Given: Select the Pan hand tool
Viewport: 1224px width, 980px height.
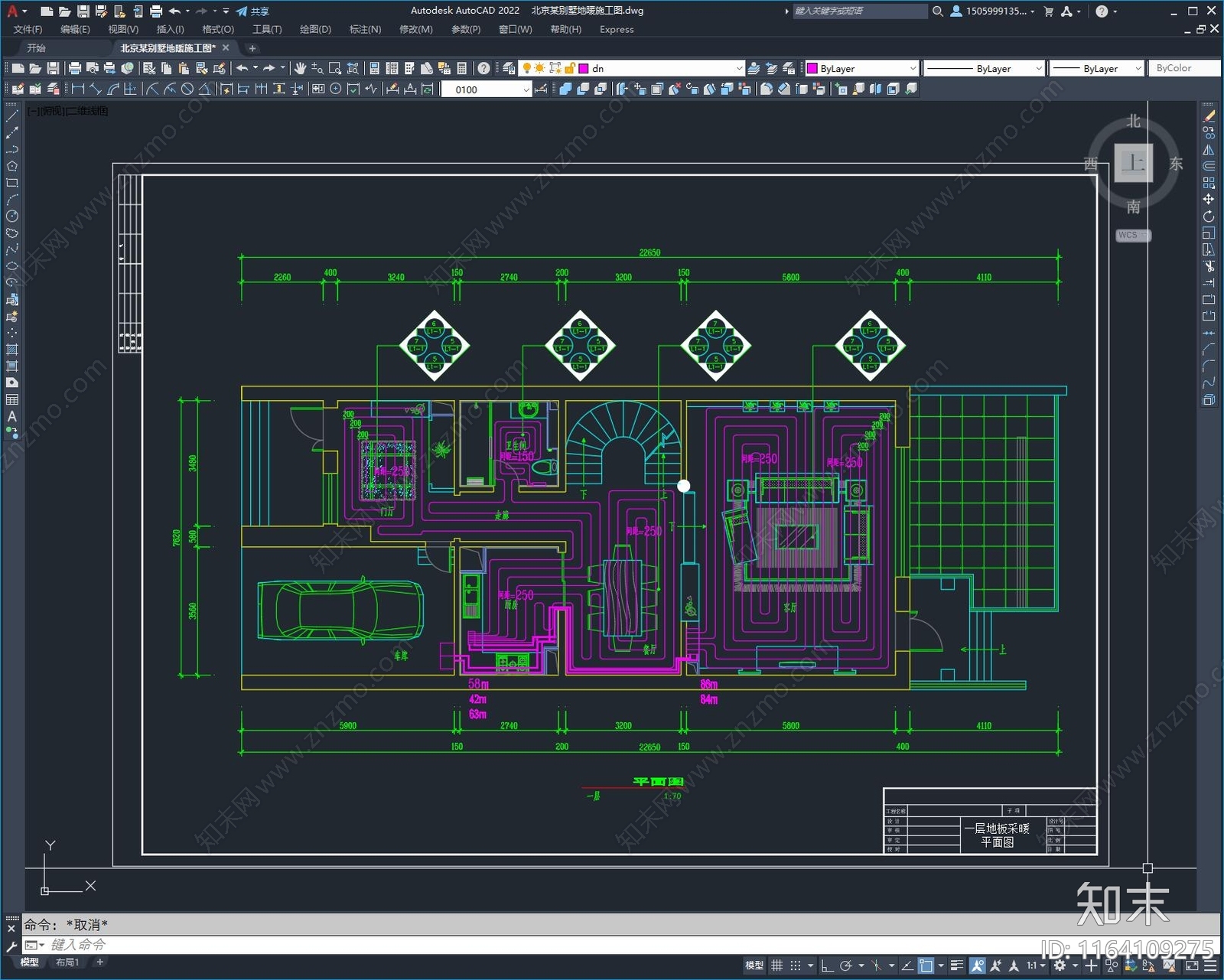Looking at the screenshot, I should tap(300, 68).
